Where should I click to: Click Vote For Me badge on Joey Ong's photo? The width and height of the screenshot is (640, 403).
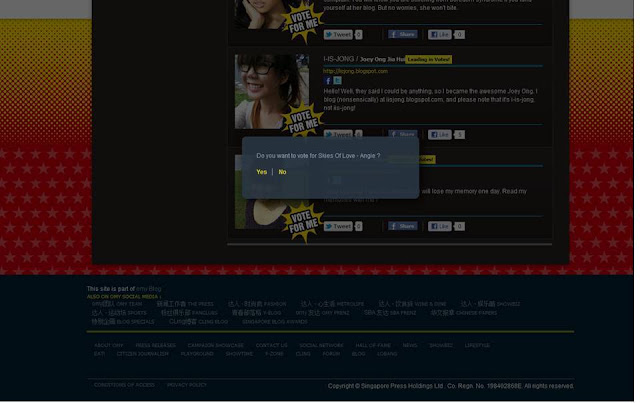303,120
